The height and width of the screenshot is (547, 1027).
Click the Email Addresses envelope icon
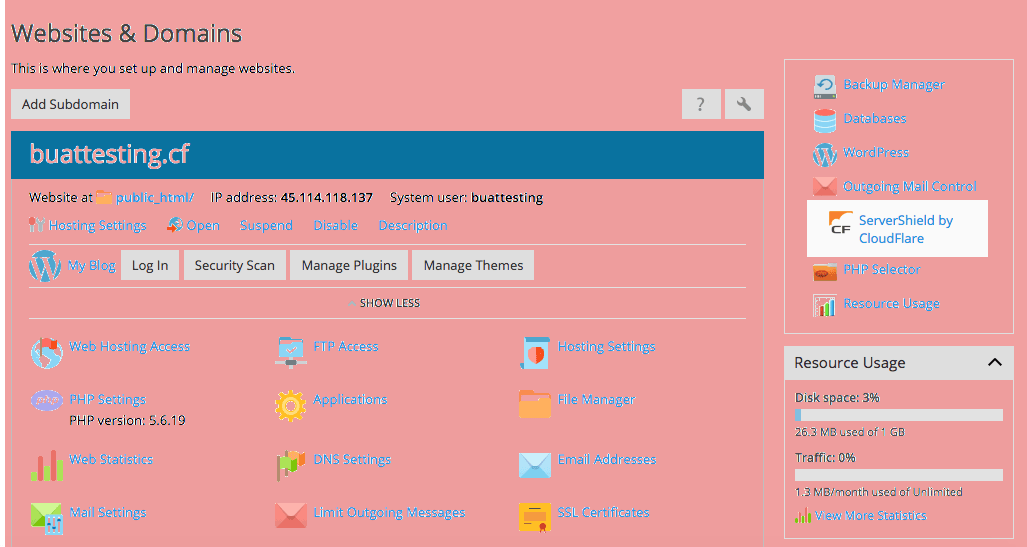tap(535, 466)
